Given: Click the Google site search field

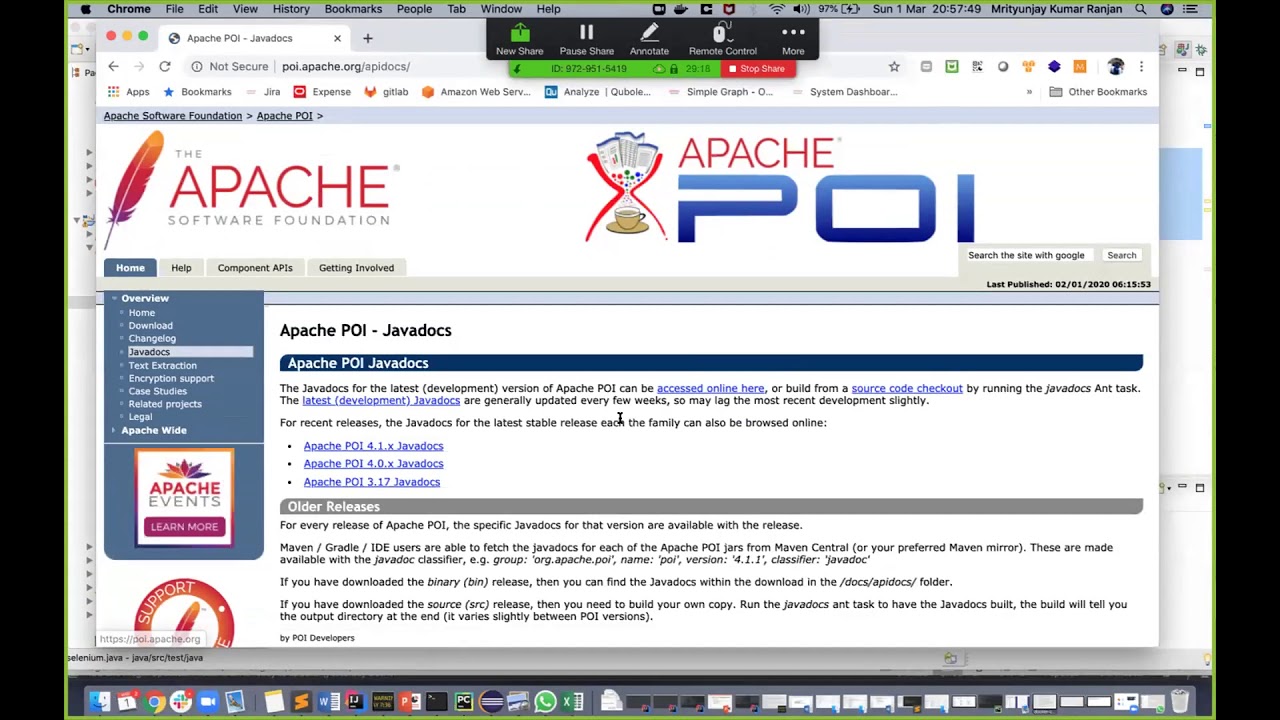Looking at the screenshot, I should pos(1029,255).
